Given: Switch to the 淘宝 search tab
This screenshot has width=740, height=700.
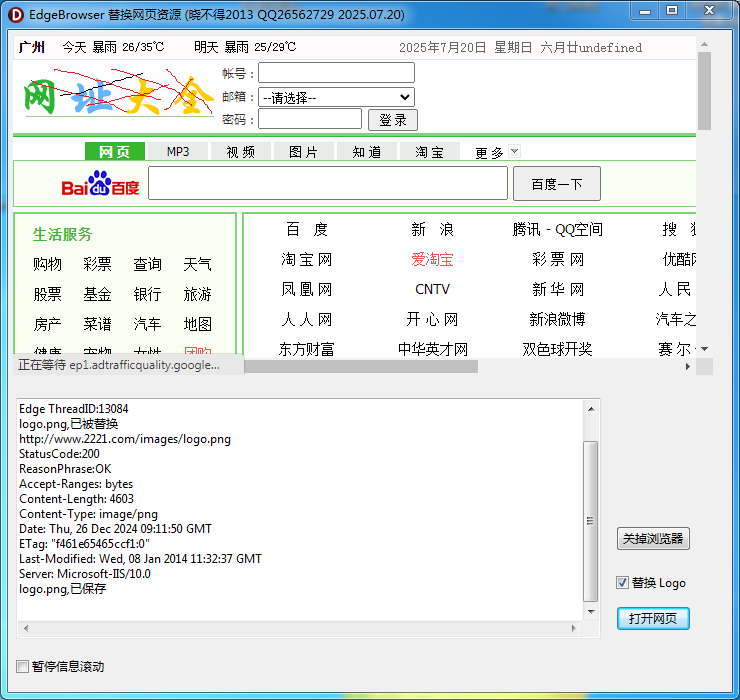Looking at the screenshot, I should [x=429, y=152].
